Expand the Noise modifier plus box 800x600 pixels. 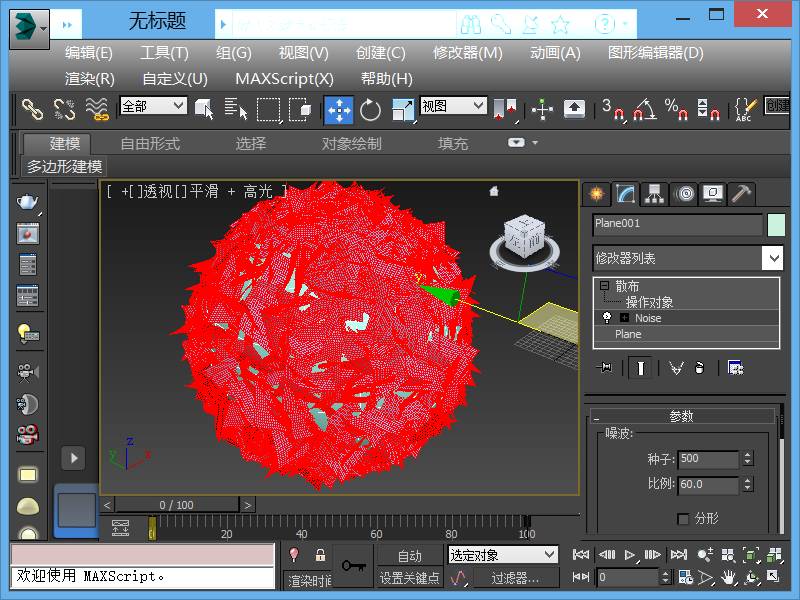(x=624, y=318)
